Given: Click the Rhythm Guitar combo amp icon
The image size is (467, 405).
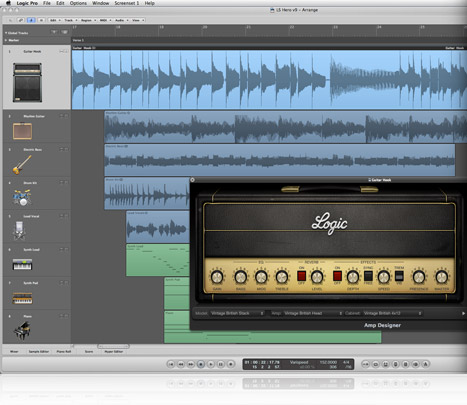Looking at the screenshot, I should [x=22, y=131].
